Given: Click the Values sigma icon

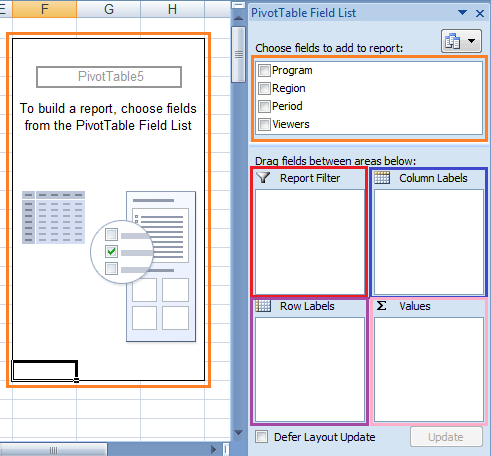Looking at the screenshot, I should click(382, 306).
